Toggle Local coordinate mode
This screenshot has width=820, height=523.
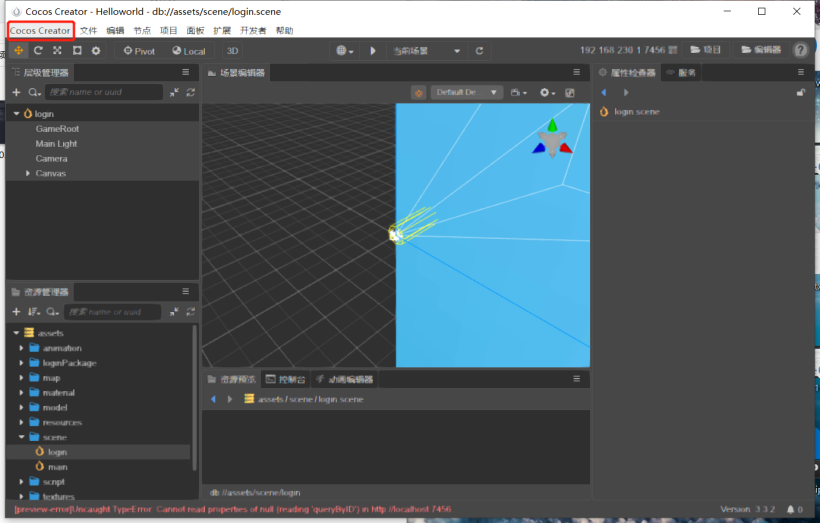[x=189, y=51]
